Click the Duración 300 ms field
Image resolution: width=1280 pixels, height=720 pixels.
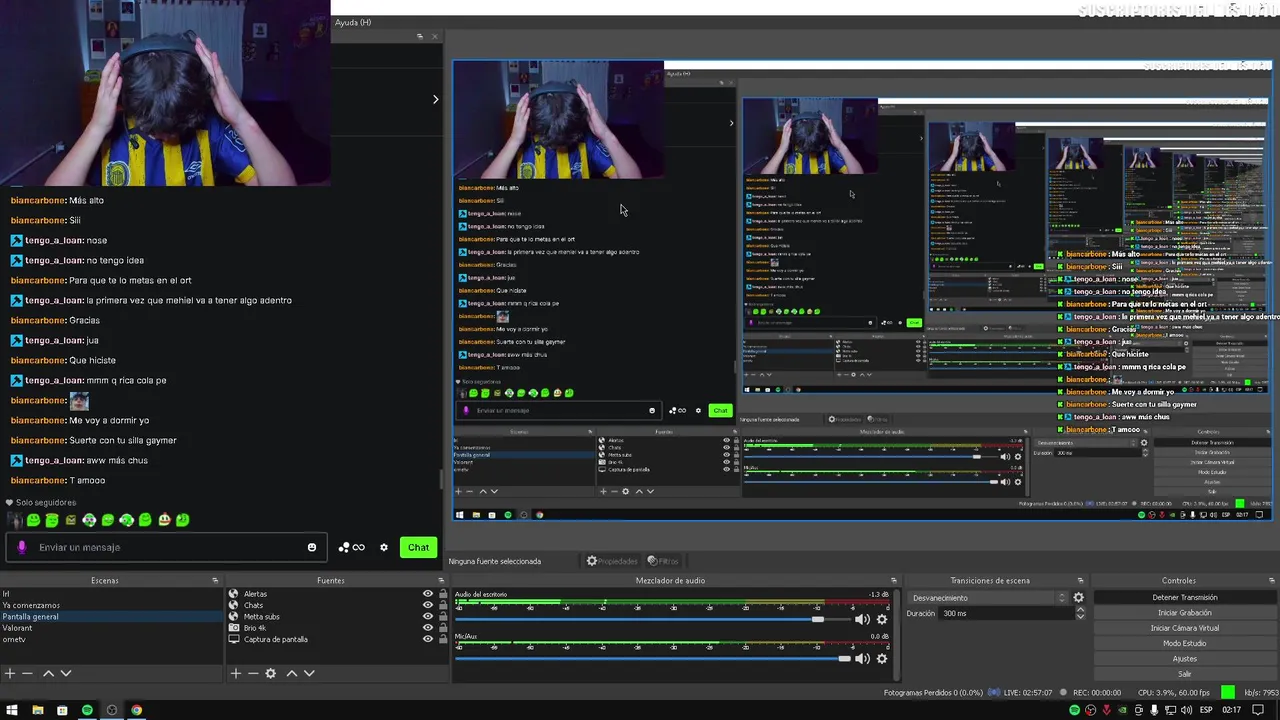tap(1005, 613)
